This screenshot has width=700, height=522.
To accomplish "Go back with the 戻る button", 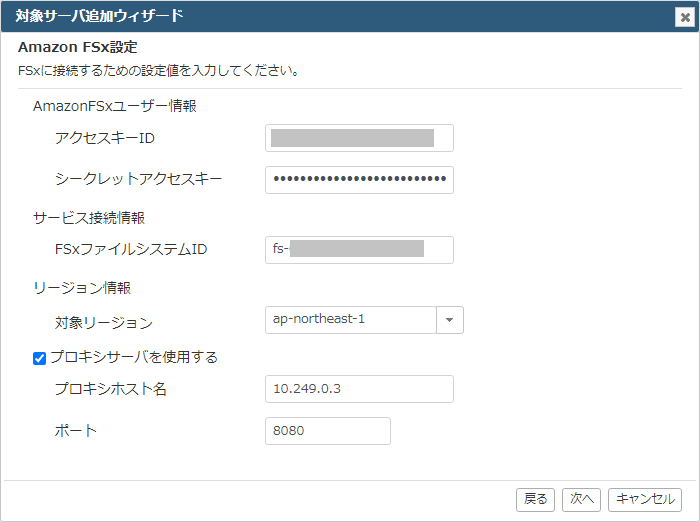I will pos(535,499).
